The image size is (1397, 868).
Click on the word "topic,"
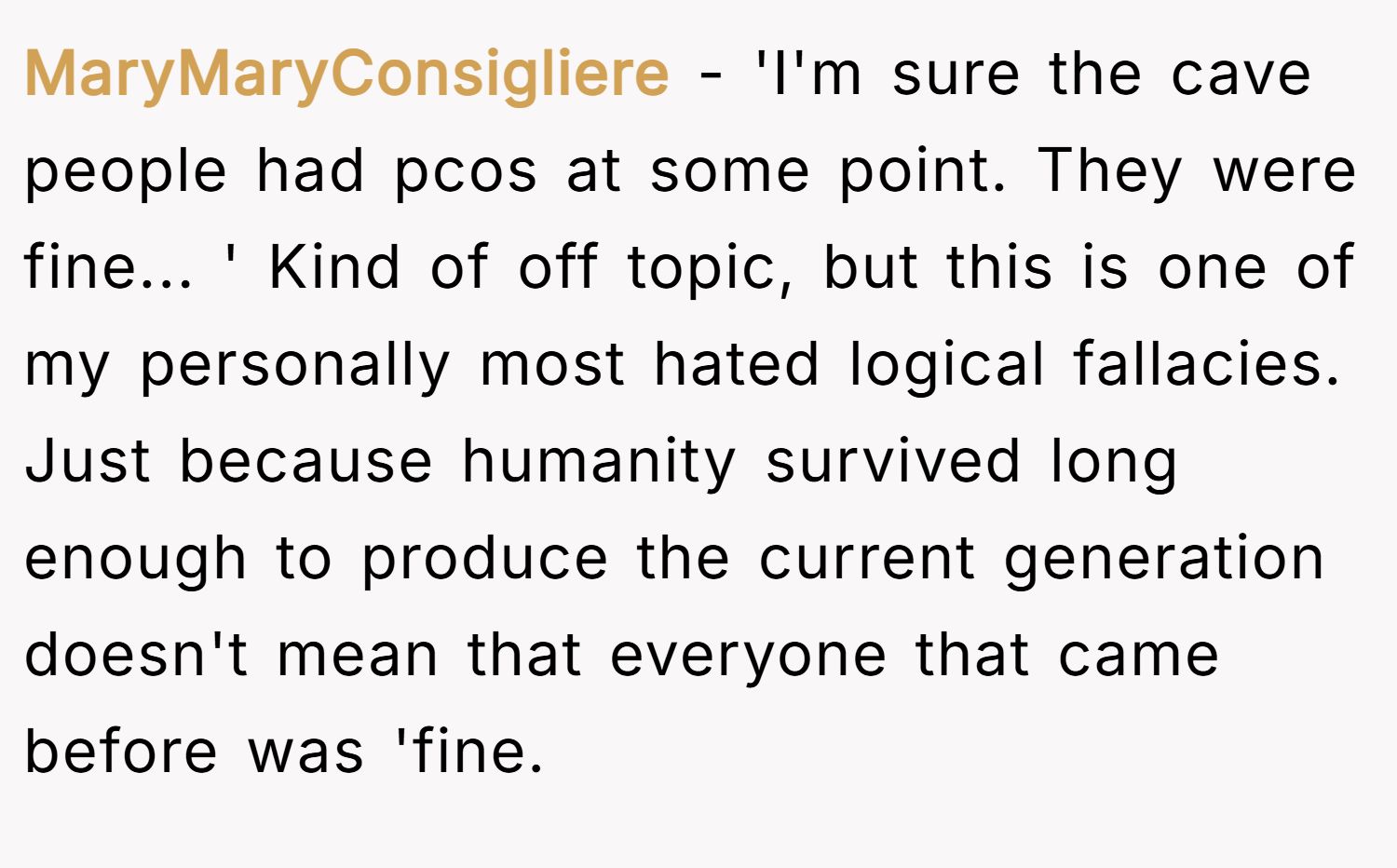click(x=711, y=267)
